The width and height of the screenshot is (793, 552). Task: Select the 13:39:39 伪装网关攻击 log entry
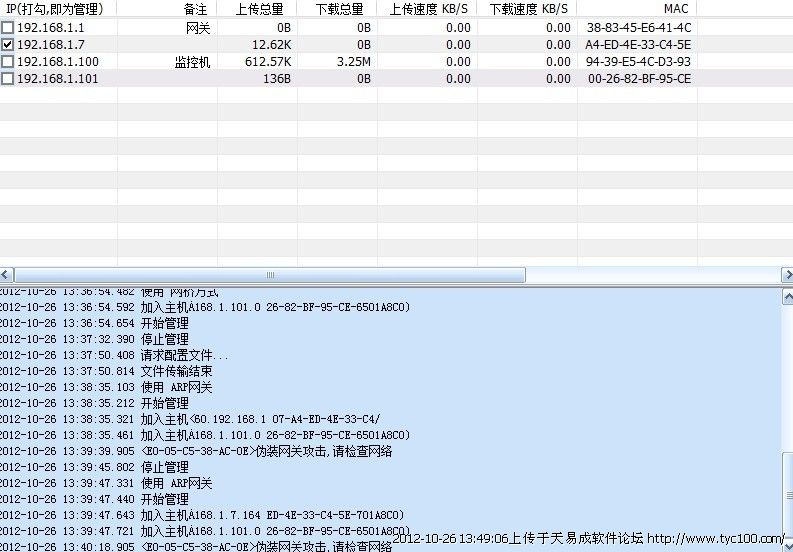[200, 451]
